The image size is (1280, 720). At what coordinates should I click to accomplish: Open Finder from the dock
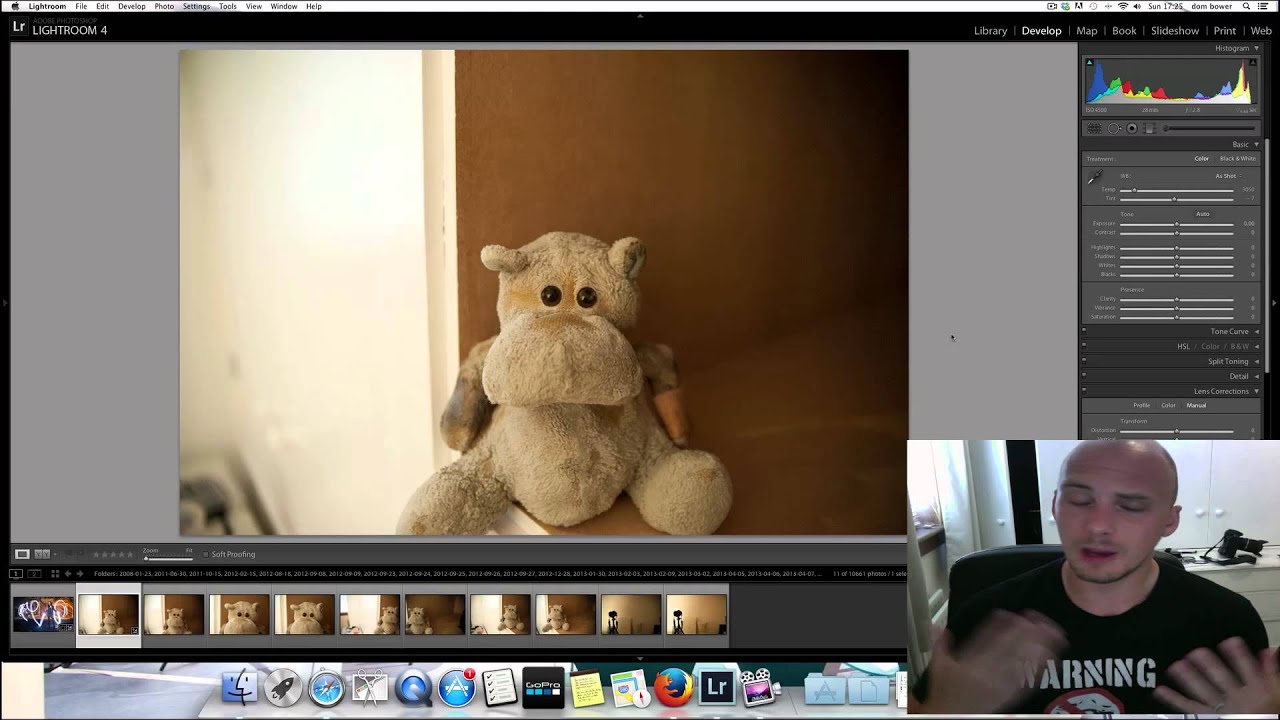tap(240, 688)
